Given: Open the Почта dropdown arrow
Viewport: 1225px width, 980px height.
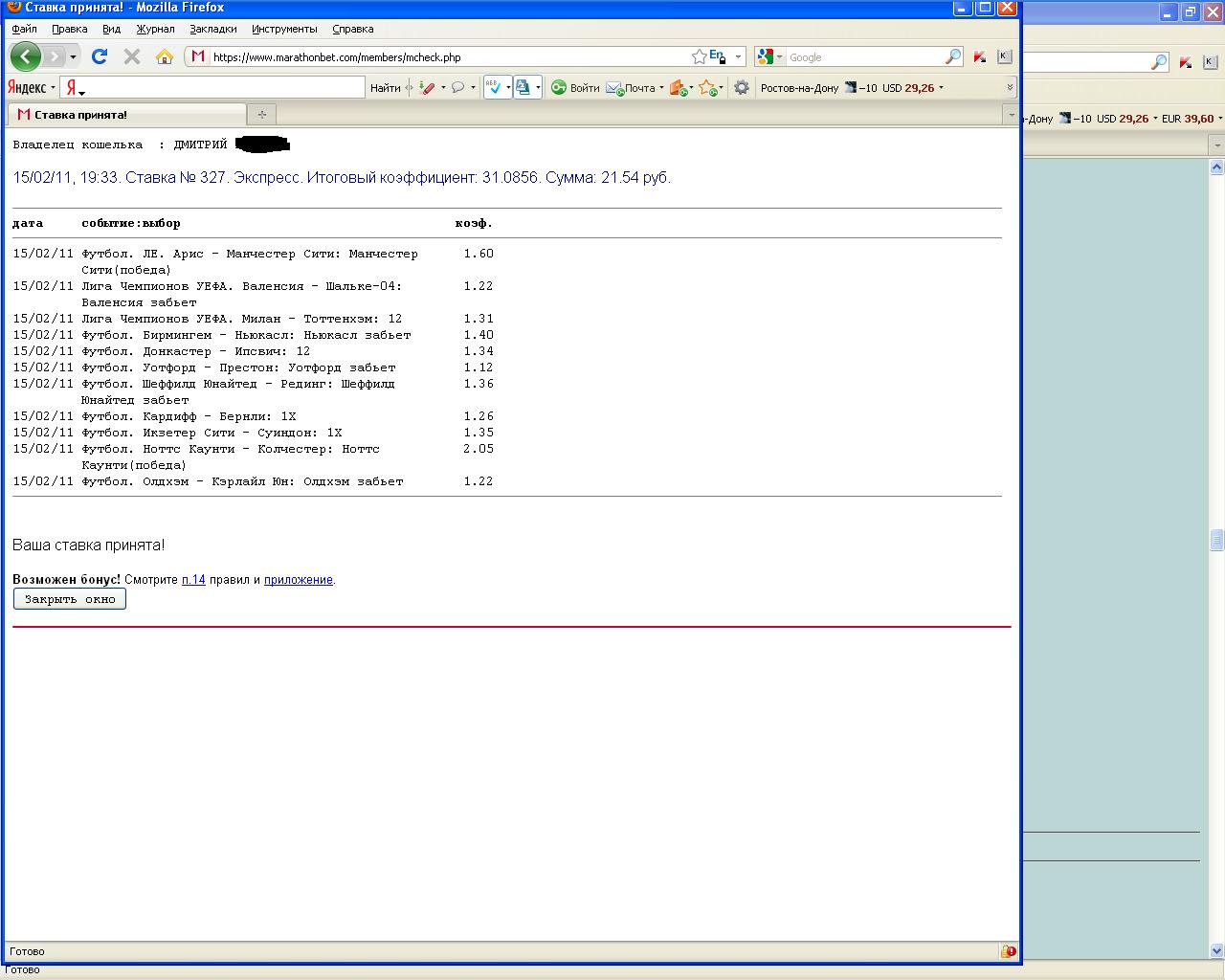Looking at the screenshot, I should coord(661,88).
